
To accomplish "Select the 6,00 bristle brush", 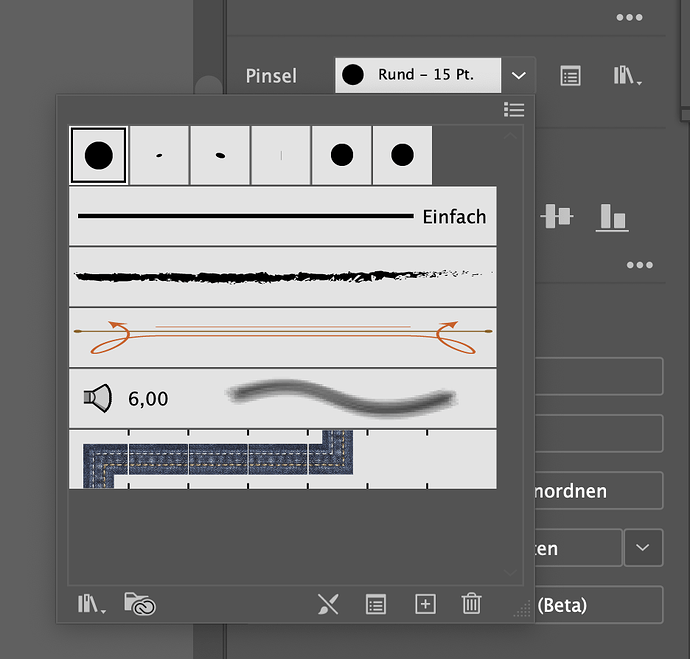I will (x=282, y=399).
